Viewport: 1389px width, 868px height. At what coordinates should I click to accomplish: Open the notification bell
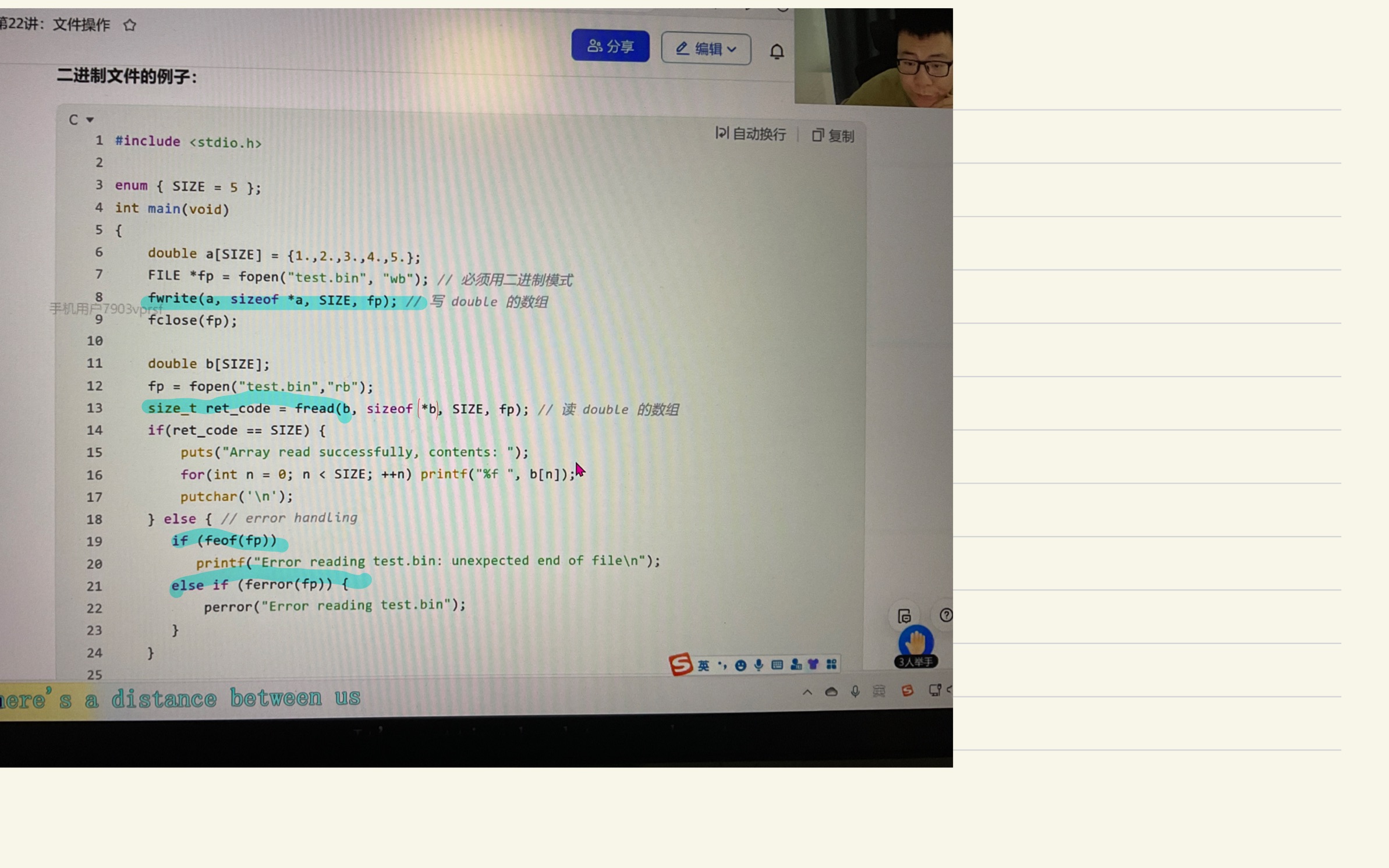coord(777,52)
